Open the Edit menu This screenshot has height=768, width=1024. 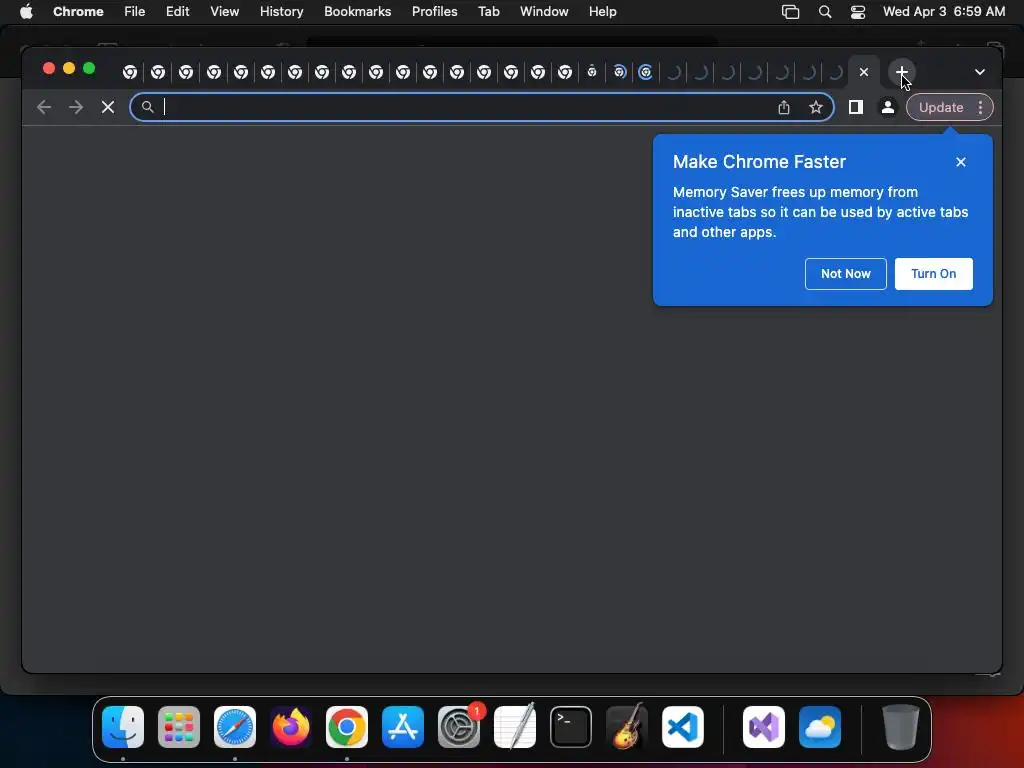[177, 12]
